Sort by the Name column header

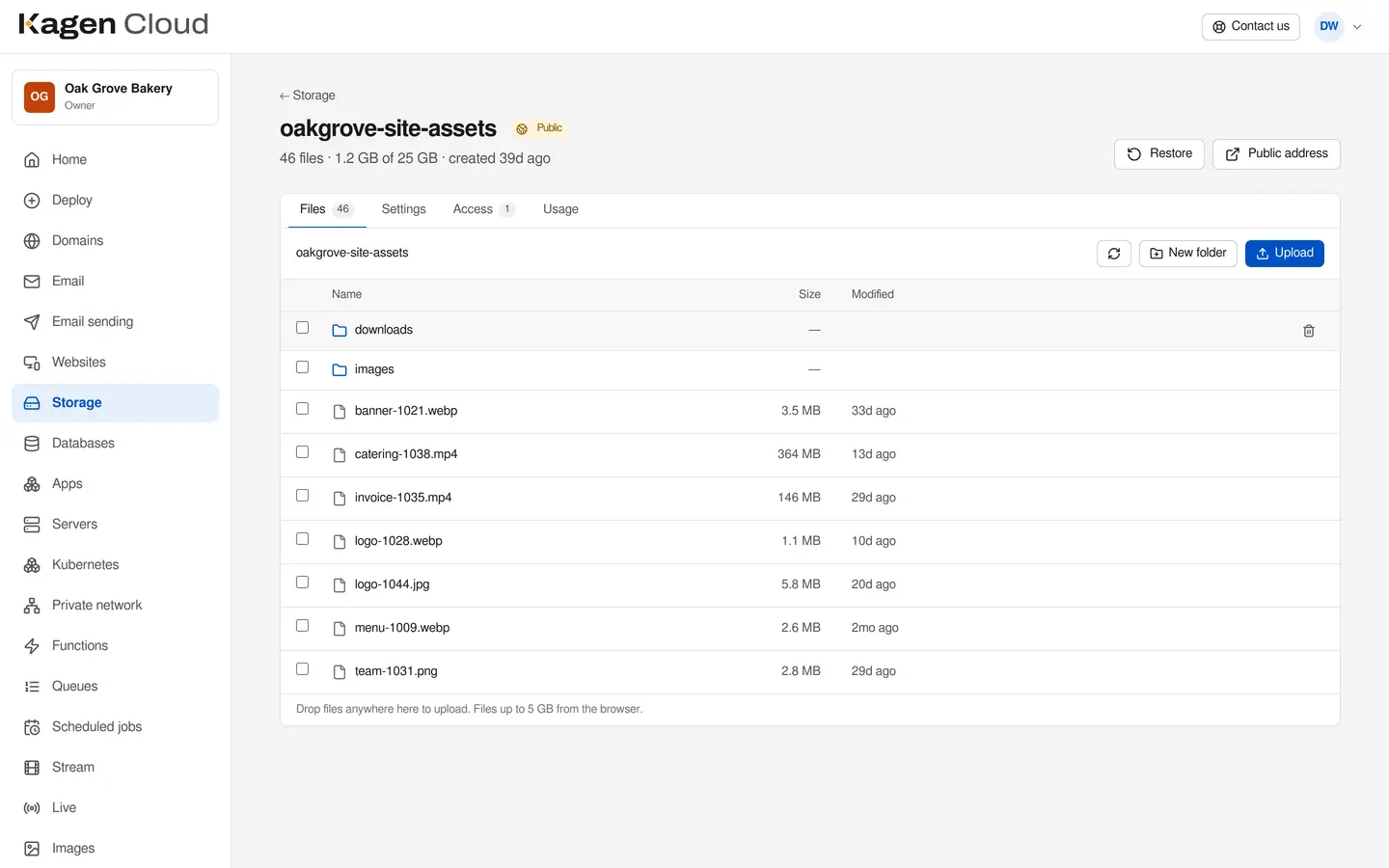[346, 294]
